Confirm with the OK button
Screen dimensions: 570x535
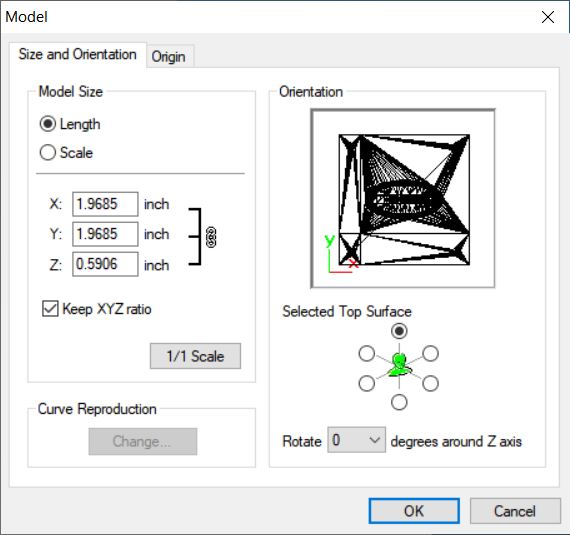pyautogui.click(x=414, y=511)
